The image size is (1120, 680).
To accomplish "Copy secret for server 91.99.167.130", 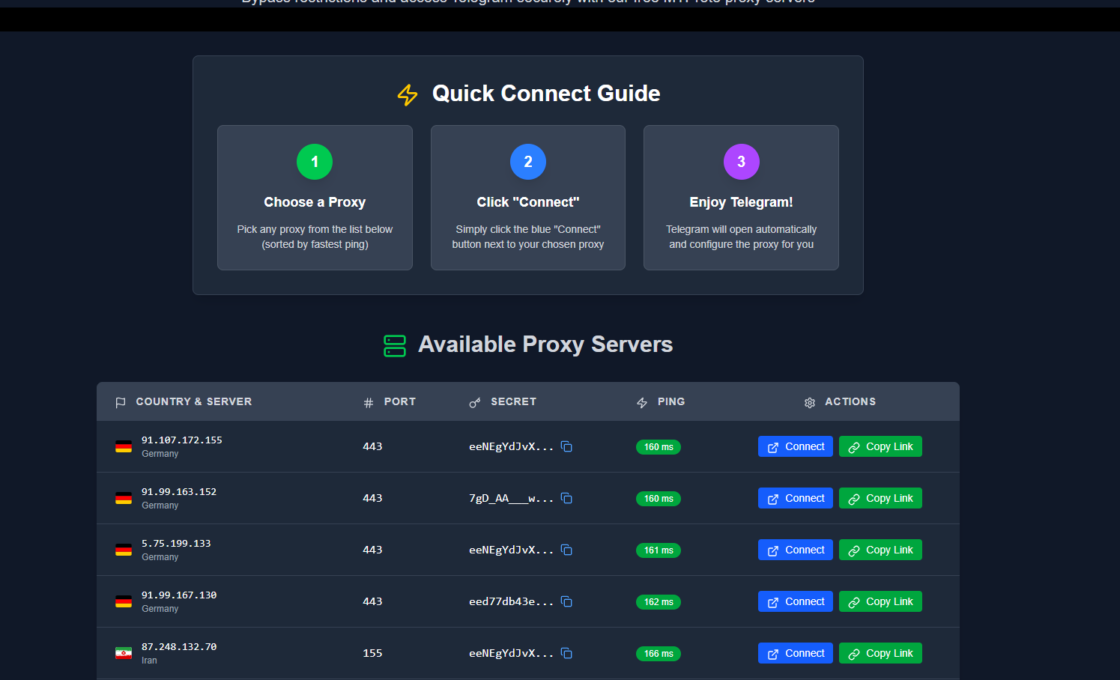I will click(x=566, y=601).
